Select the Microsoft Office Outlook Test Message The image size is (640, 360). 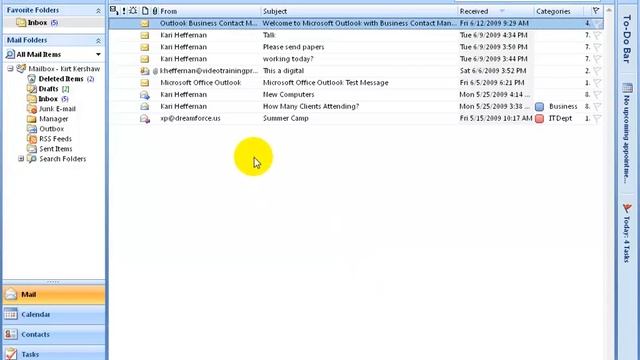pos(356,82)
